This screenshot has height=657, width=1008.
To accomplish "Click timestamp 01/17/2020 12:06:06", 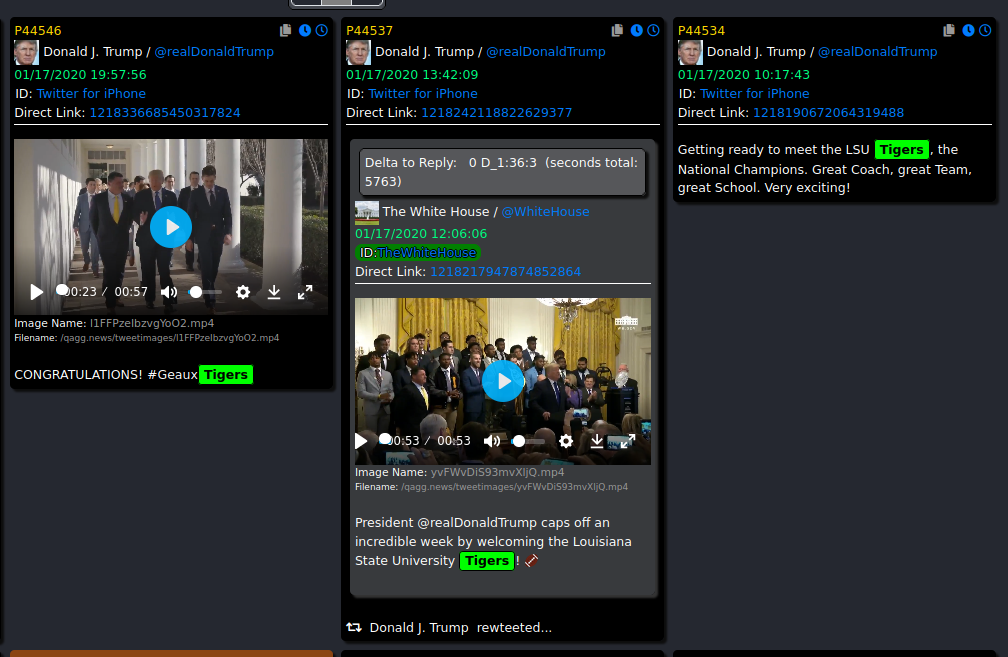I will coord(421,234).
